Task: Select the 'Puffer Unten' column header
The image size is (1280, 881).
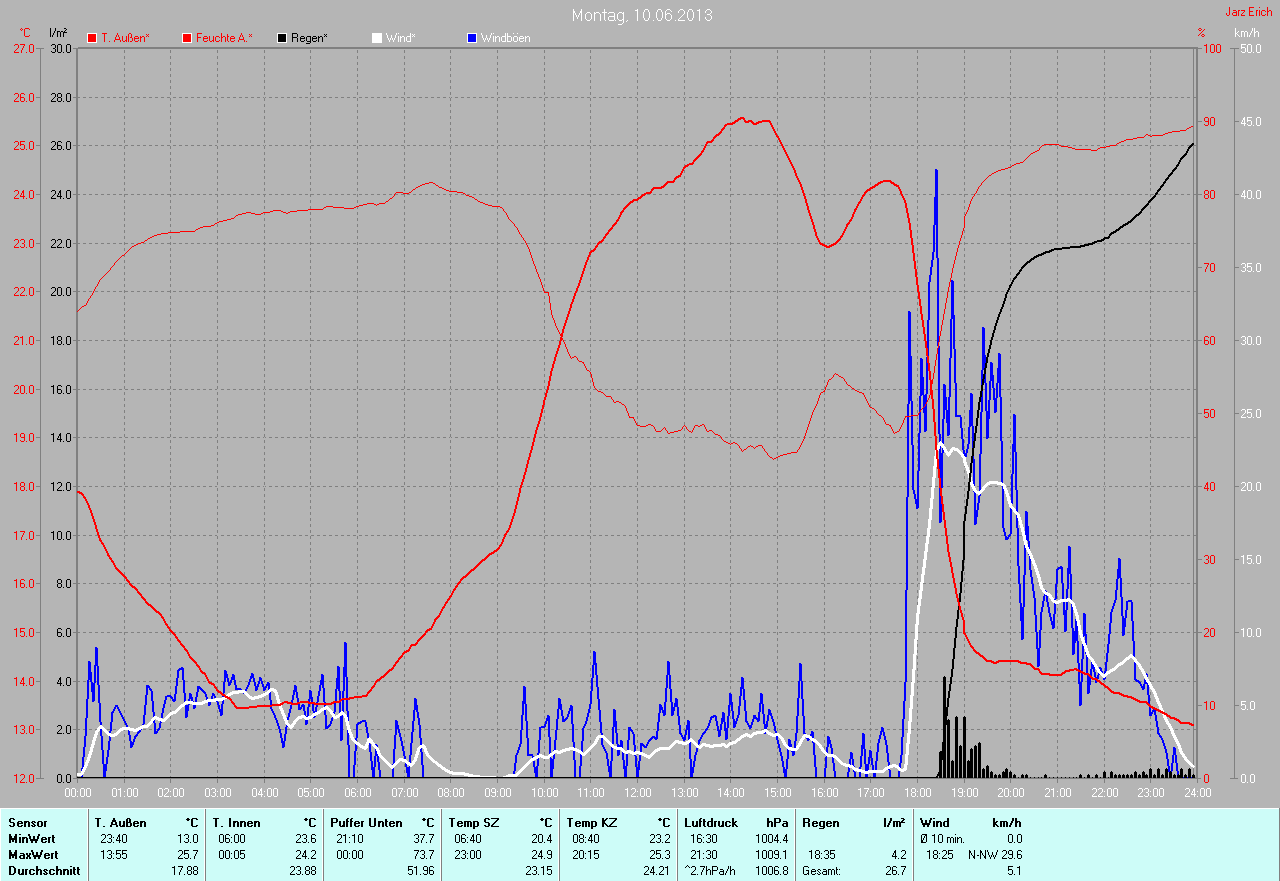Action: [367, 823]
